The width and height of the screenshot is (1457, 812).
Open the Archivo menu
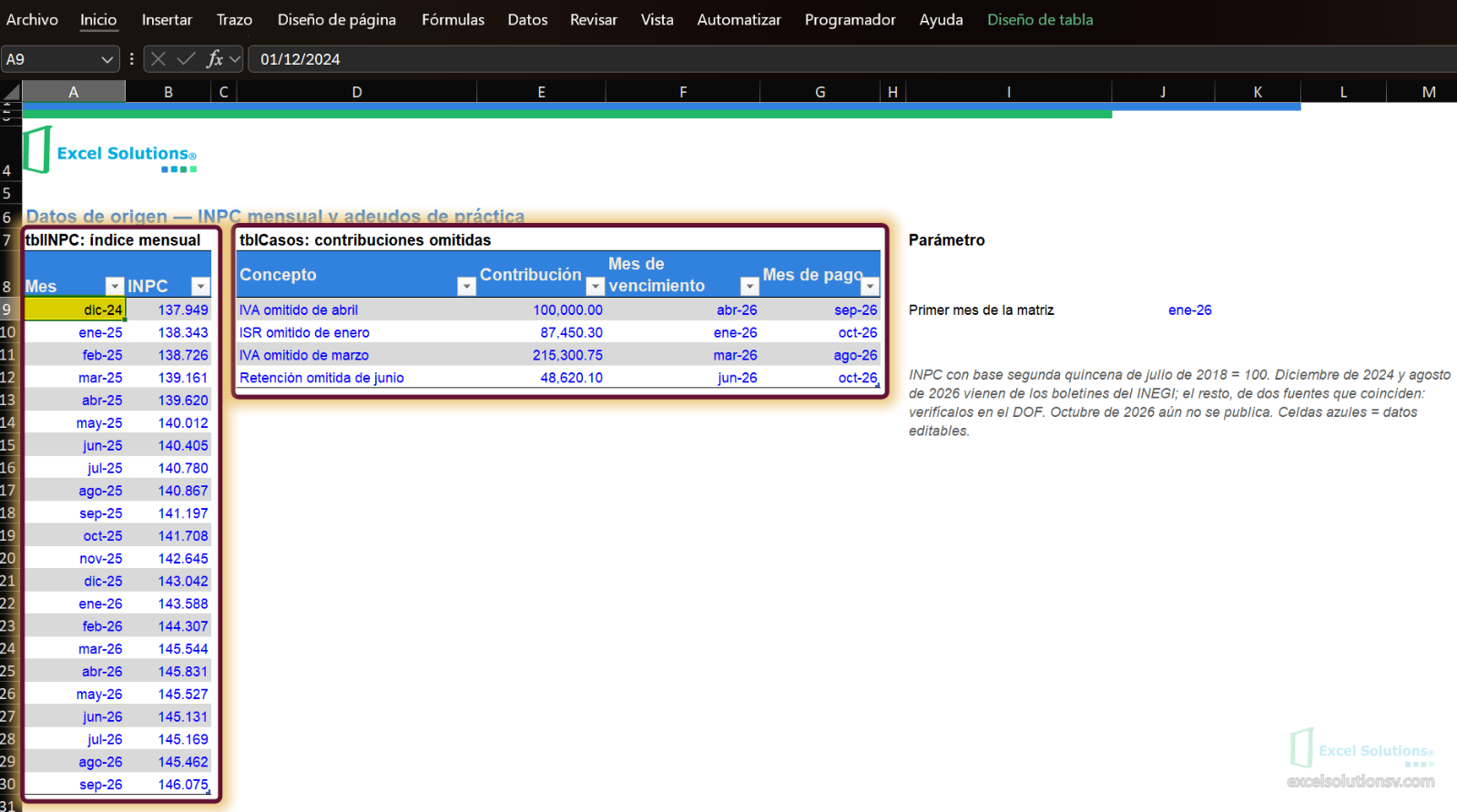pyautogui.click(x=32, y=19)
